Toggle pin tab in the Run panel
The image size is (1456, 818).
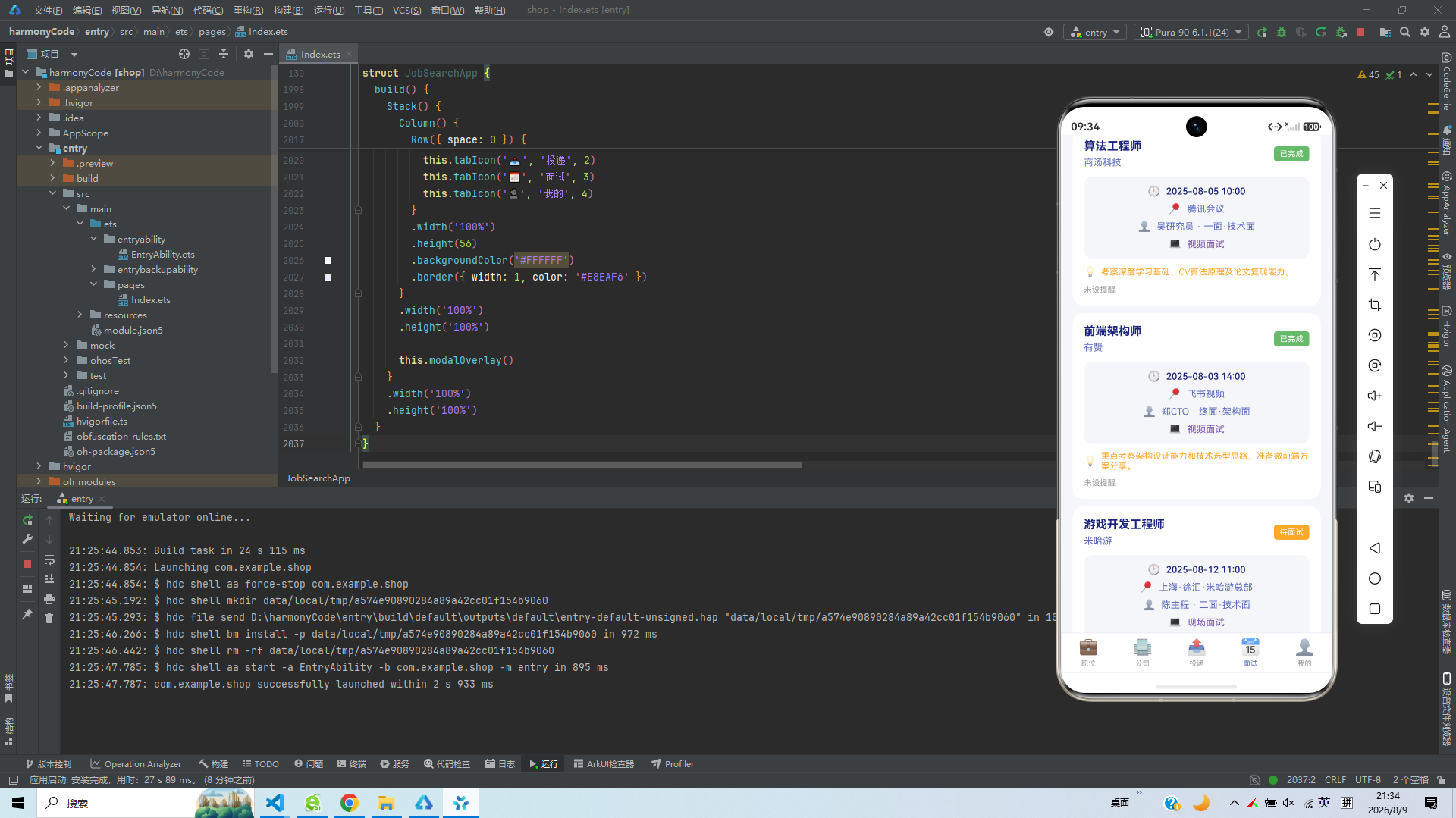pyautogui.click(x=27, y=614)
